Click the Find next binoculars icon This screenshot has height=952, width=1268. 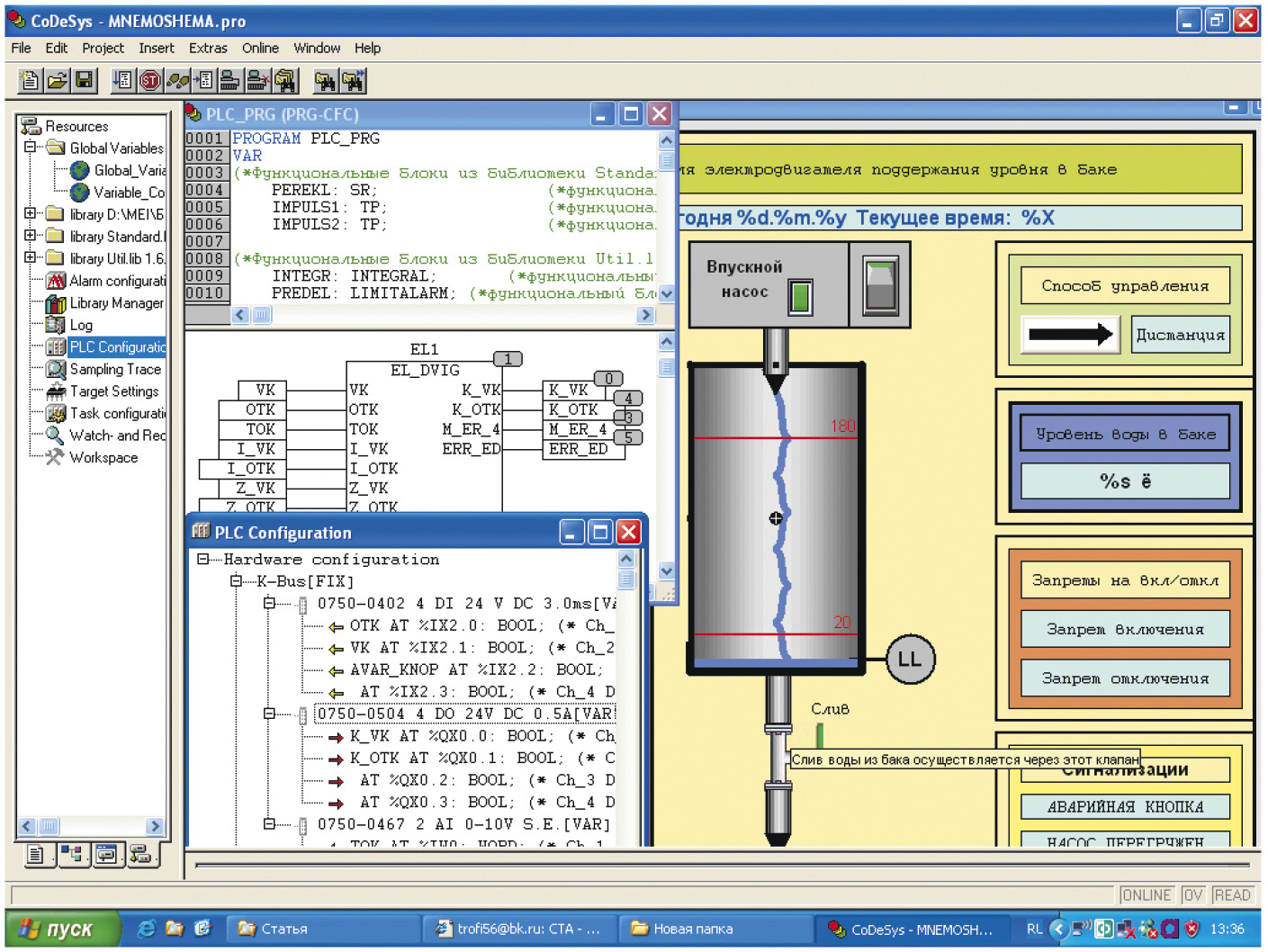tap(353, 81)
